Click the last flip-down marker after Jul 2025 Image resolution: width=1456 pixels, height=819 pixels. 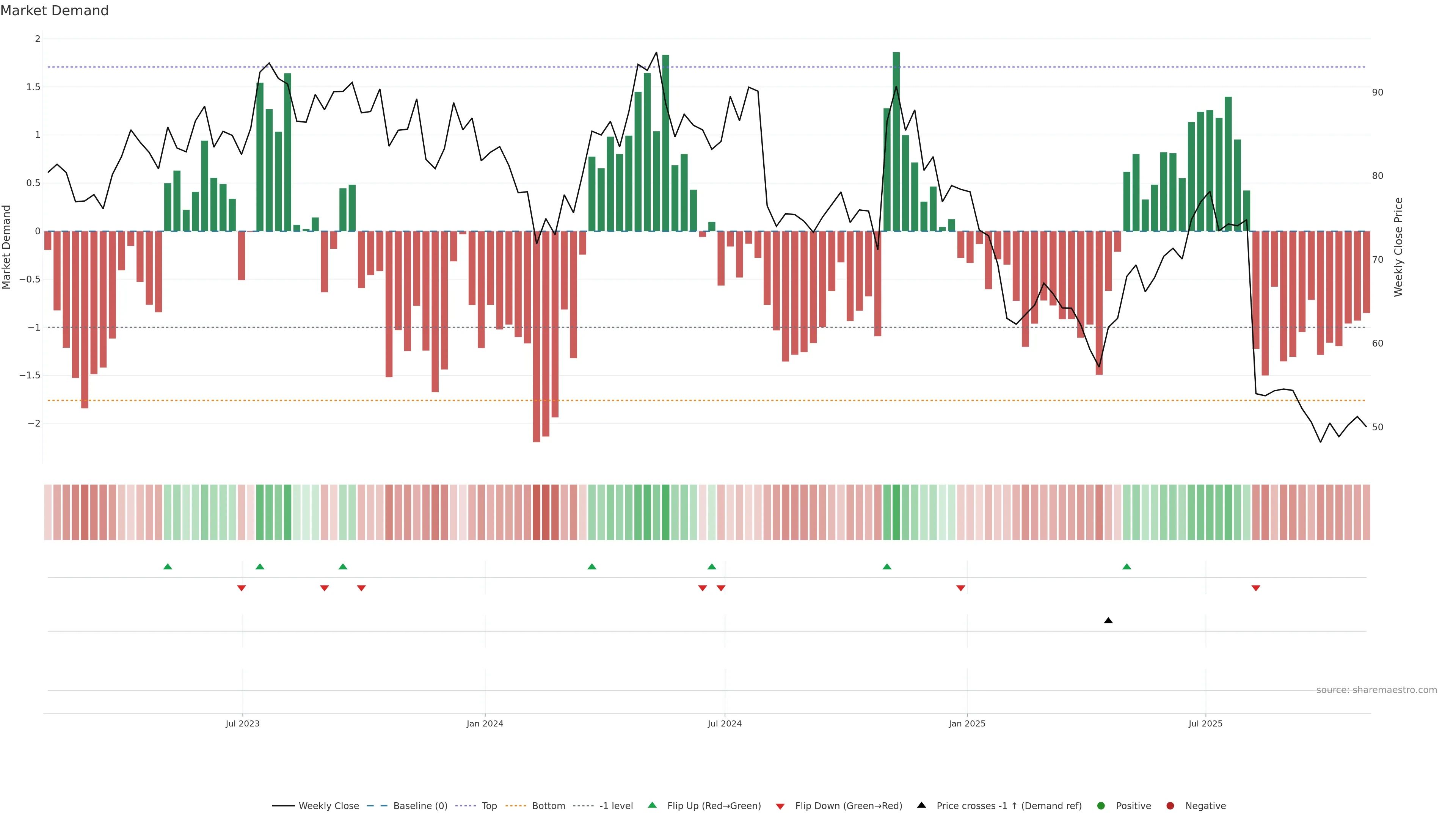pos(1255,588)
